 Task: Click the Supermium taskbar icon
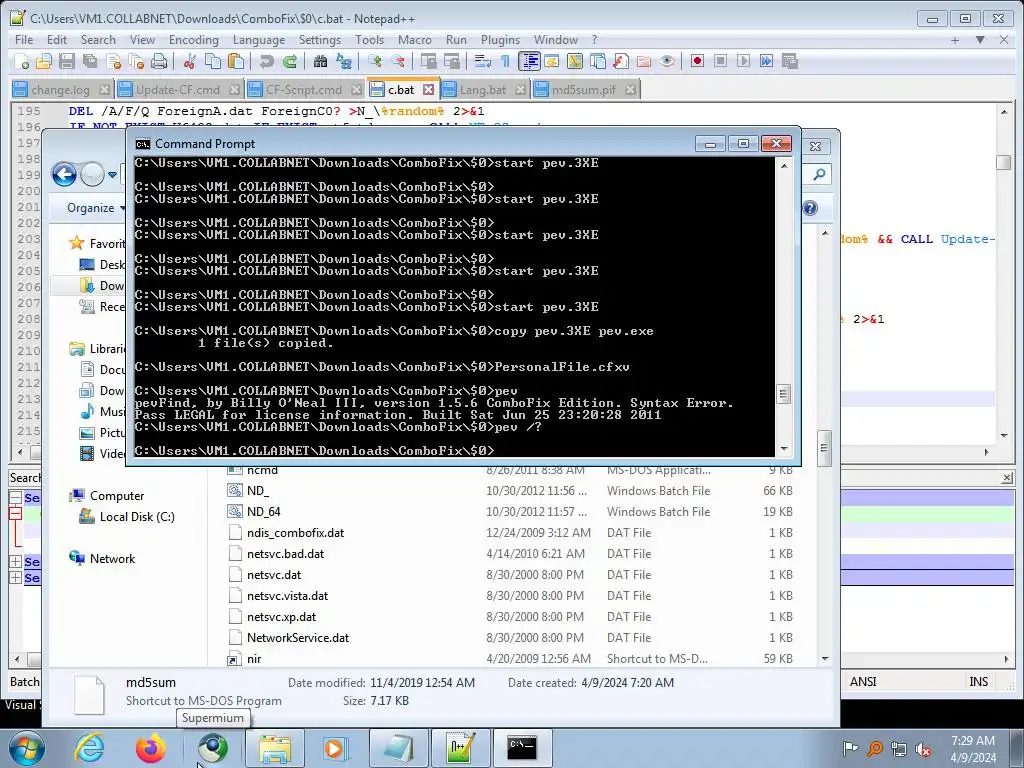tap(213, 747)
